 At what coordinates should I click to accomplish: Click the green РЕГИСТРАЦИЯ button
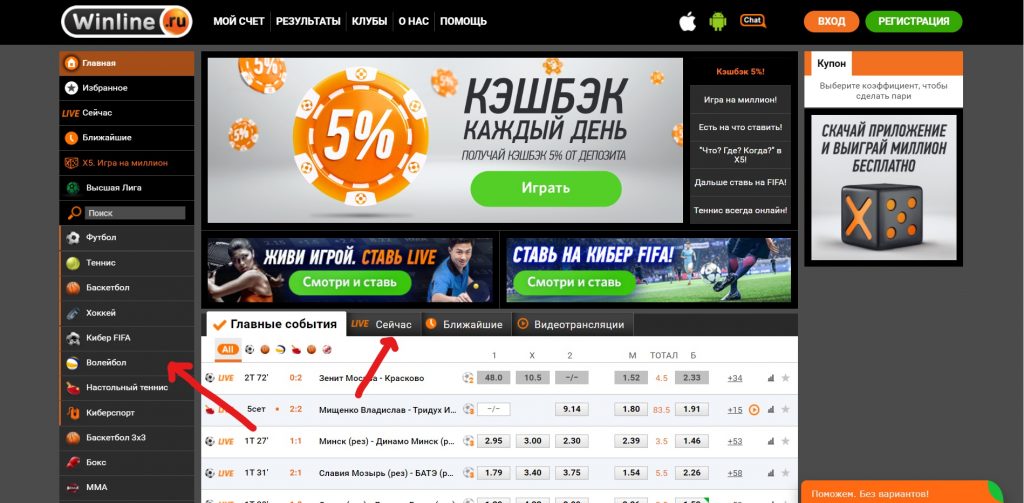(x=914, y=21)
